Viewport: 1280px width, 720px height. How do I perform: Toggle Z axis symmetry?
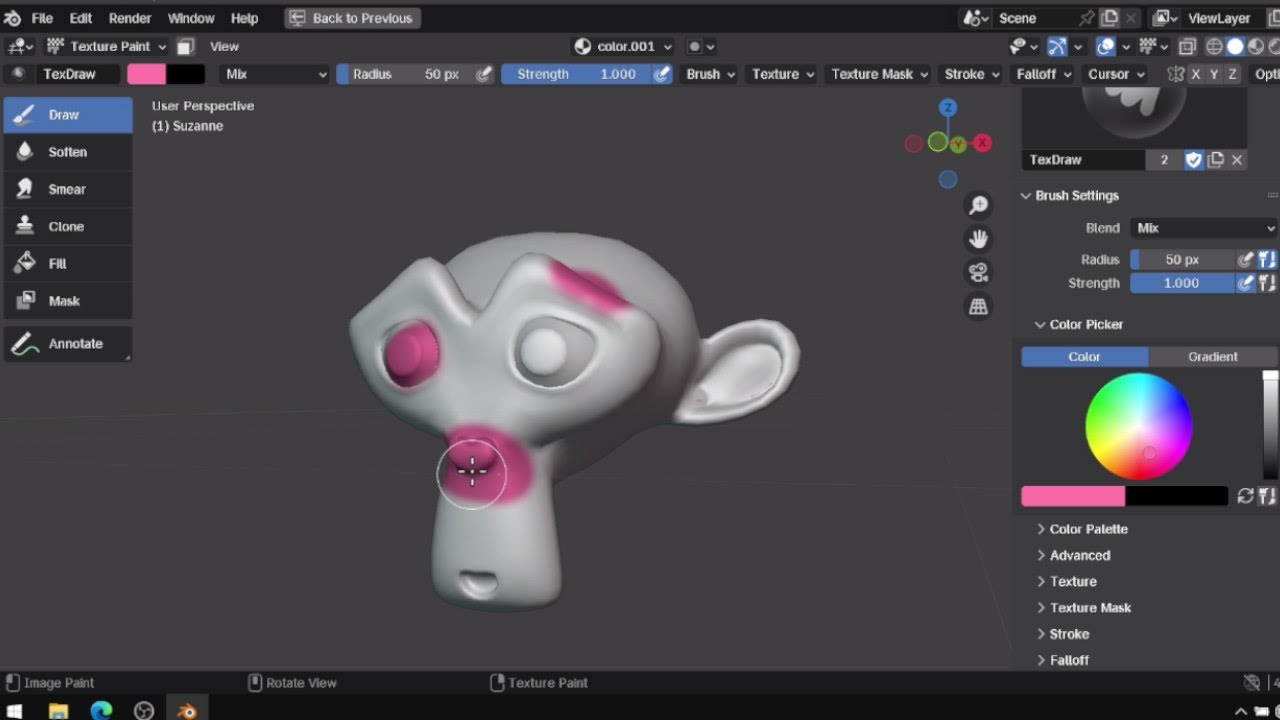point(1232,74)
